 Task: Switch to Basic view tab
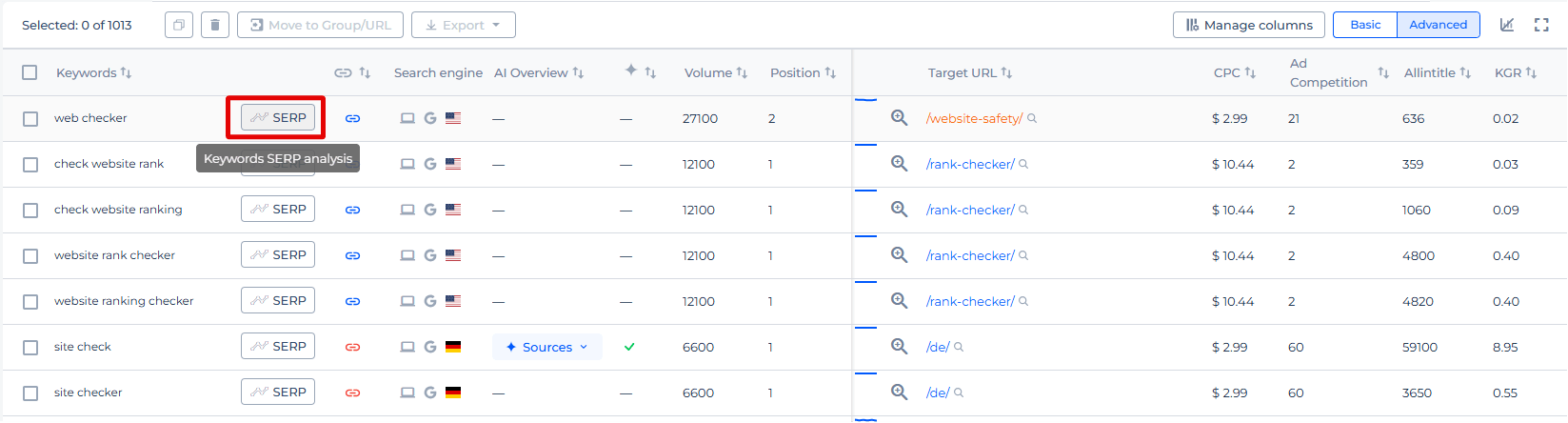pyautogui.click(x=1365, y=25)
